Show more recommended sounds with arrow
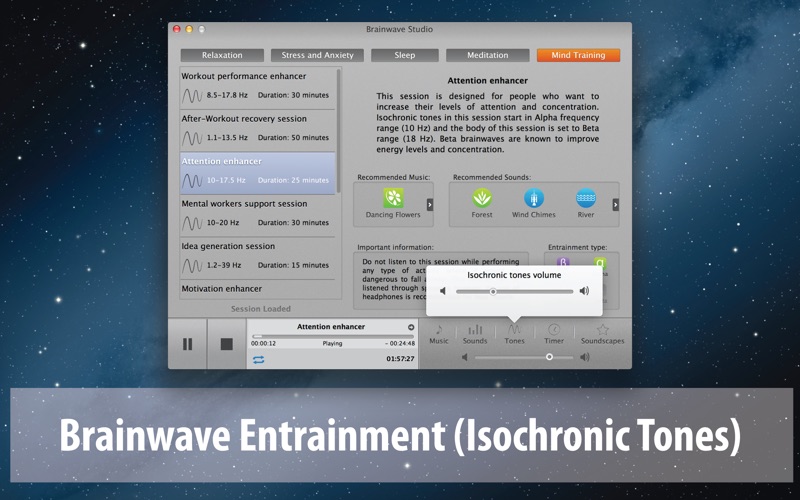Image resolution: width=800 pixels, height=500 pixels. point(615,204)
